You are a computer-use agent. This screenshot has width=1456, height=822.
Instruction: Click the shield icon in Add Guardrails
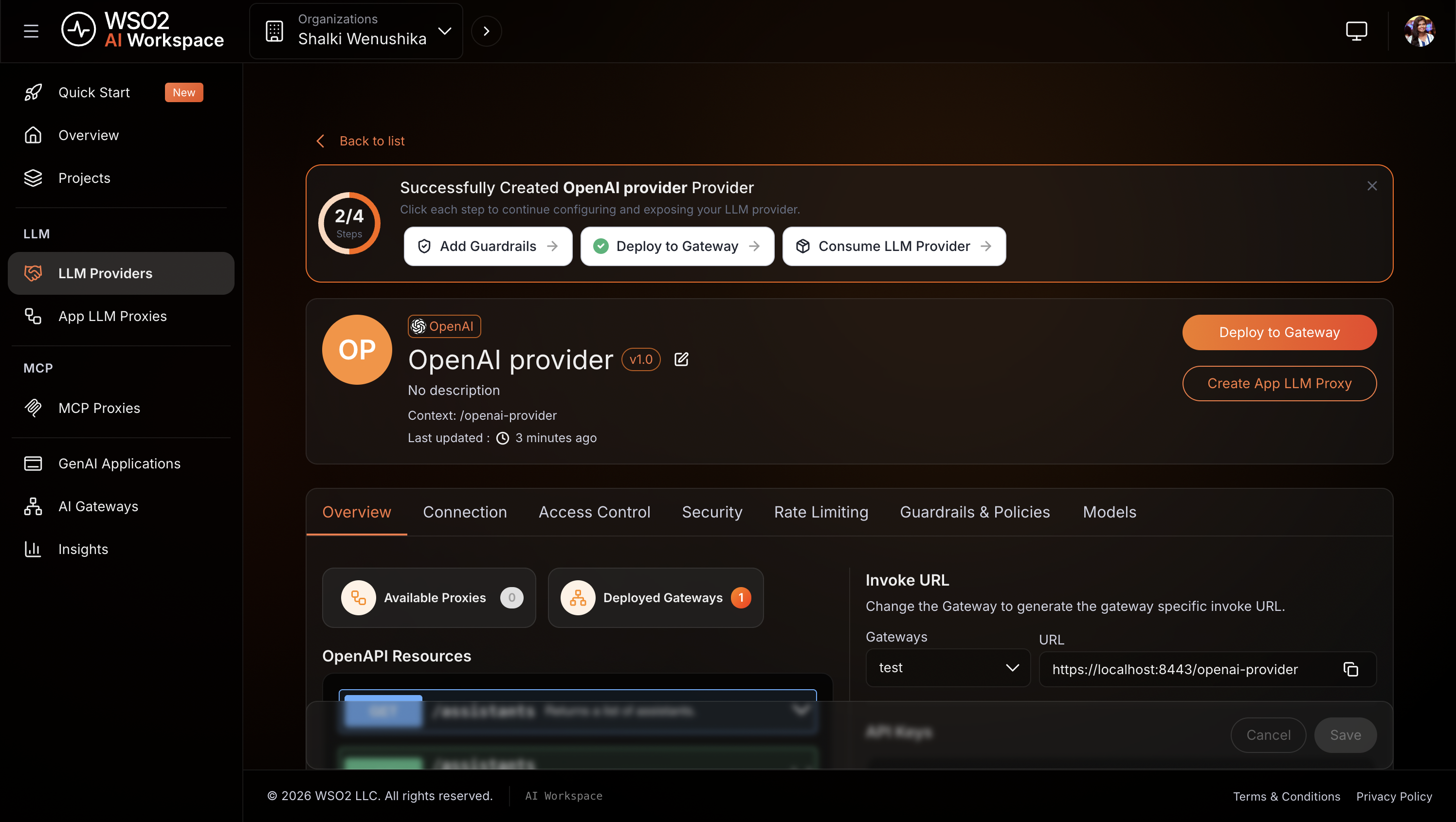point(424,246)
